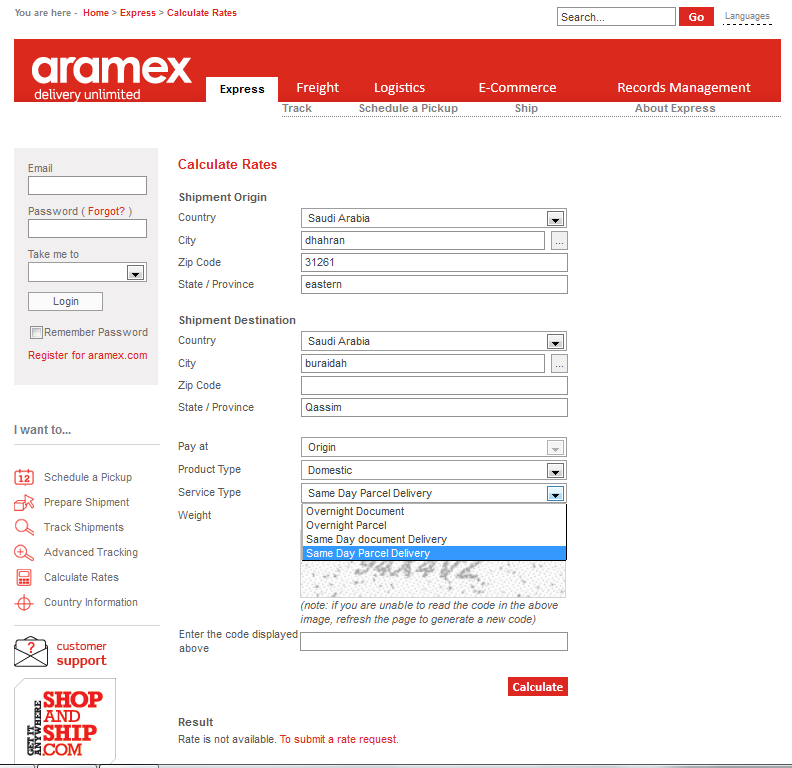
Task: Open the Product Type dropdown
Action: pyautogui.click(x=555, y=471)
